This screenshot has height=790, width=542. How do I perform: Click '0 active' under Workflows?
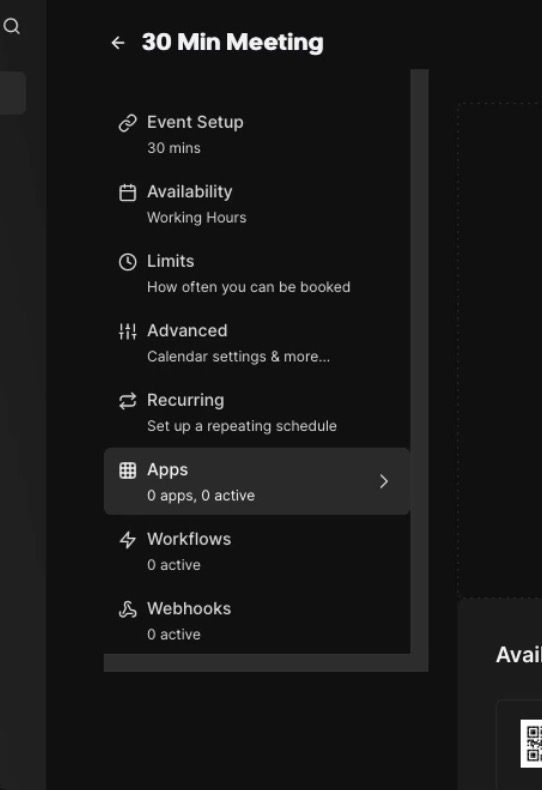pyautogui.click(x=174, y=565)
